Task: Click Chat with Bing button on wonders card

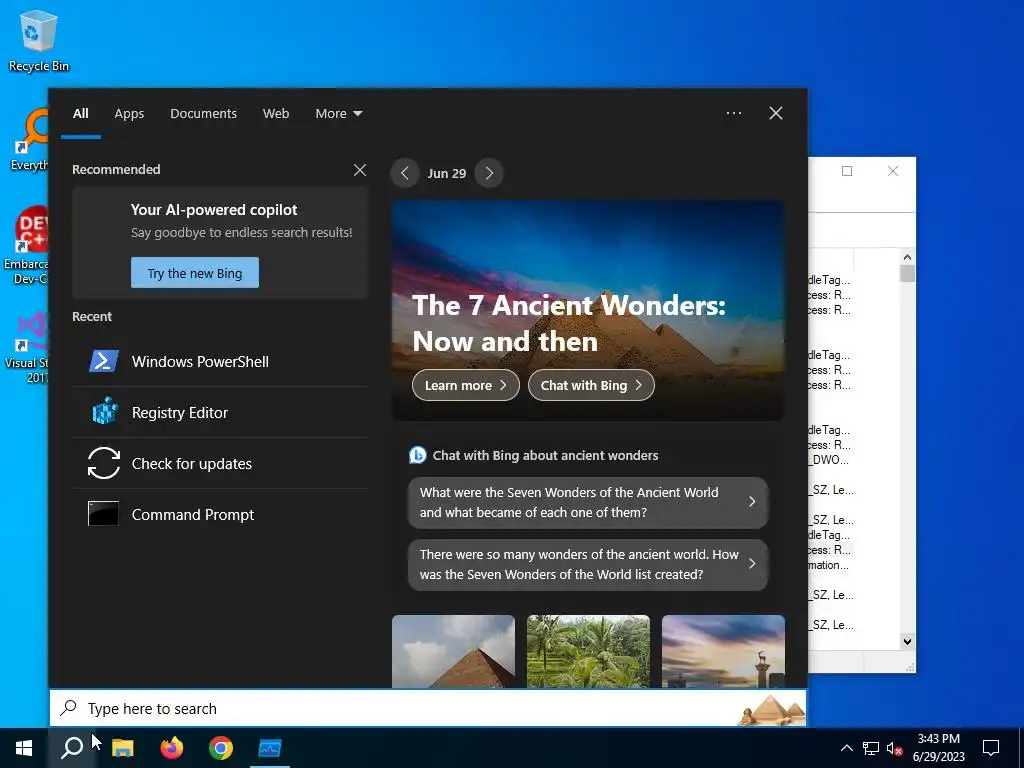Action: click(591, 385)
